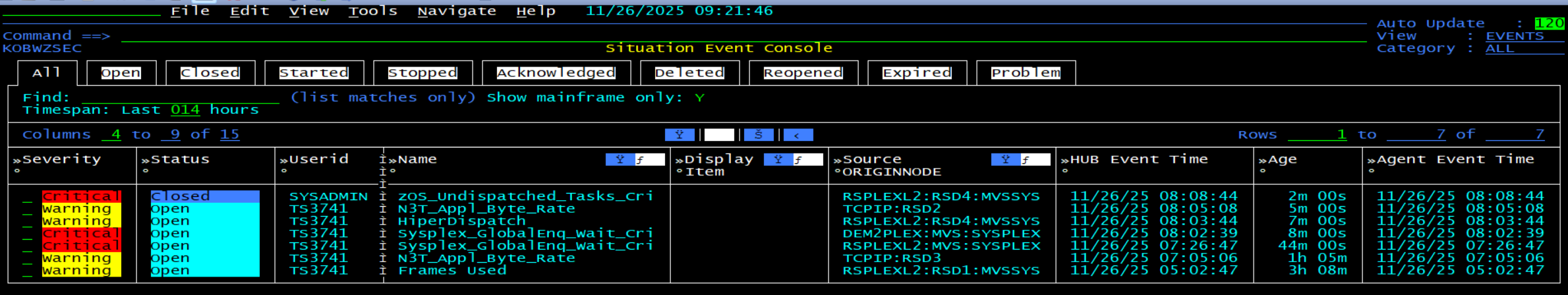
Task: Click source DEM2PLEX:MVS:SYSPLEX
Action: (x=942, y=234)
